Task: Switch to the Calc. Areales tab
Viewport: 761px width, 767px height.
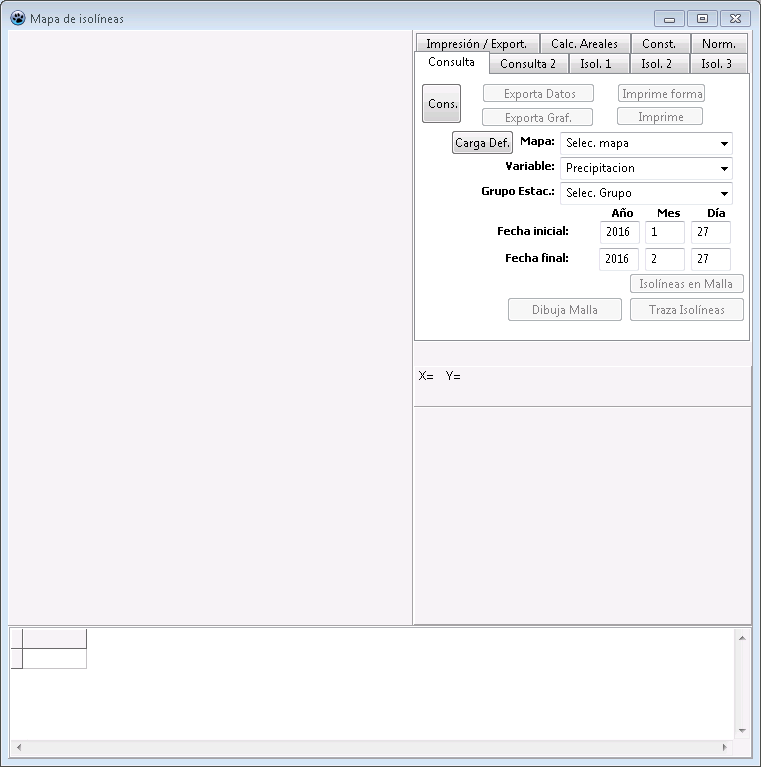Action: click(x=584, y=44)
